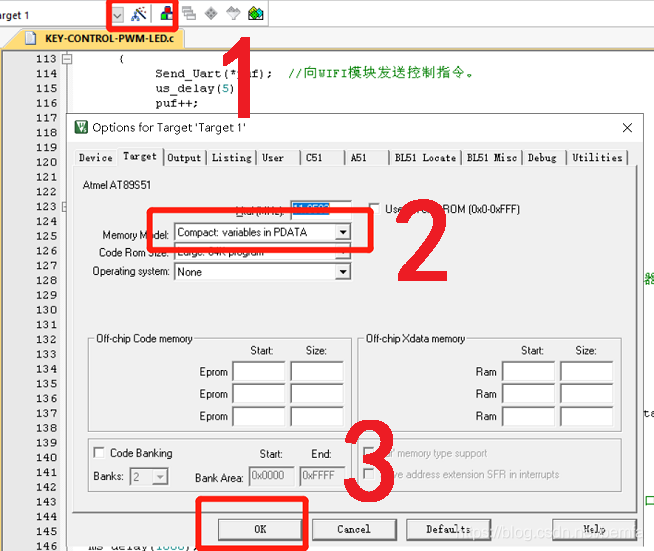Click first Eprom Start field
Image resolution: width=654 pixels, height=551 pixels.
point(259,371)
